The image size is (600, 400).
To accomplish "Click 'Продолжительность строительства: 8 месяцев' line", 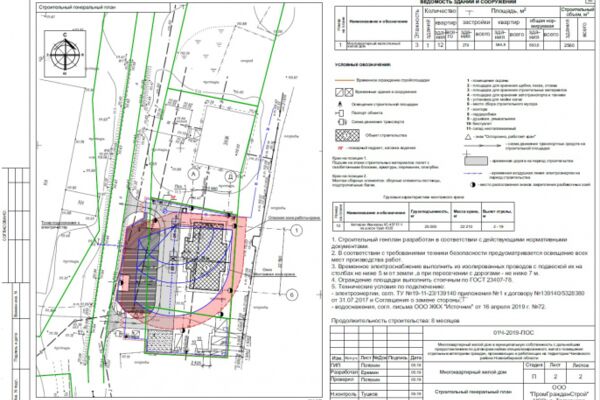I will pyautogui.click(x=395, y=321).
